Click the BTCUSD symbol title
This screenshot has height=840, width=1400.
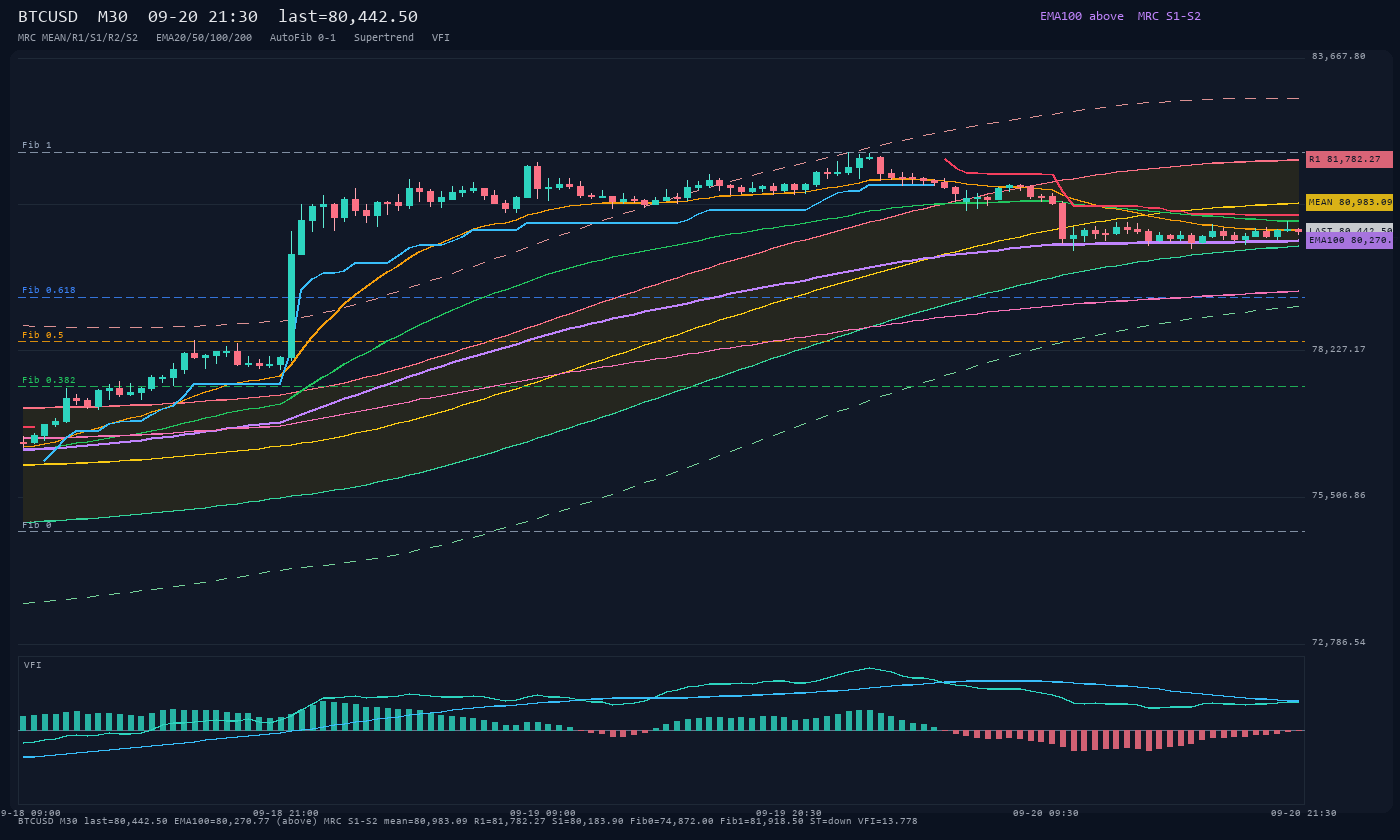pyautogui.click(x=48, y=17)
